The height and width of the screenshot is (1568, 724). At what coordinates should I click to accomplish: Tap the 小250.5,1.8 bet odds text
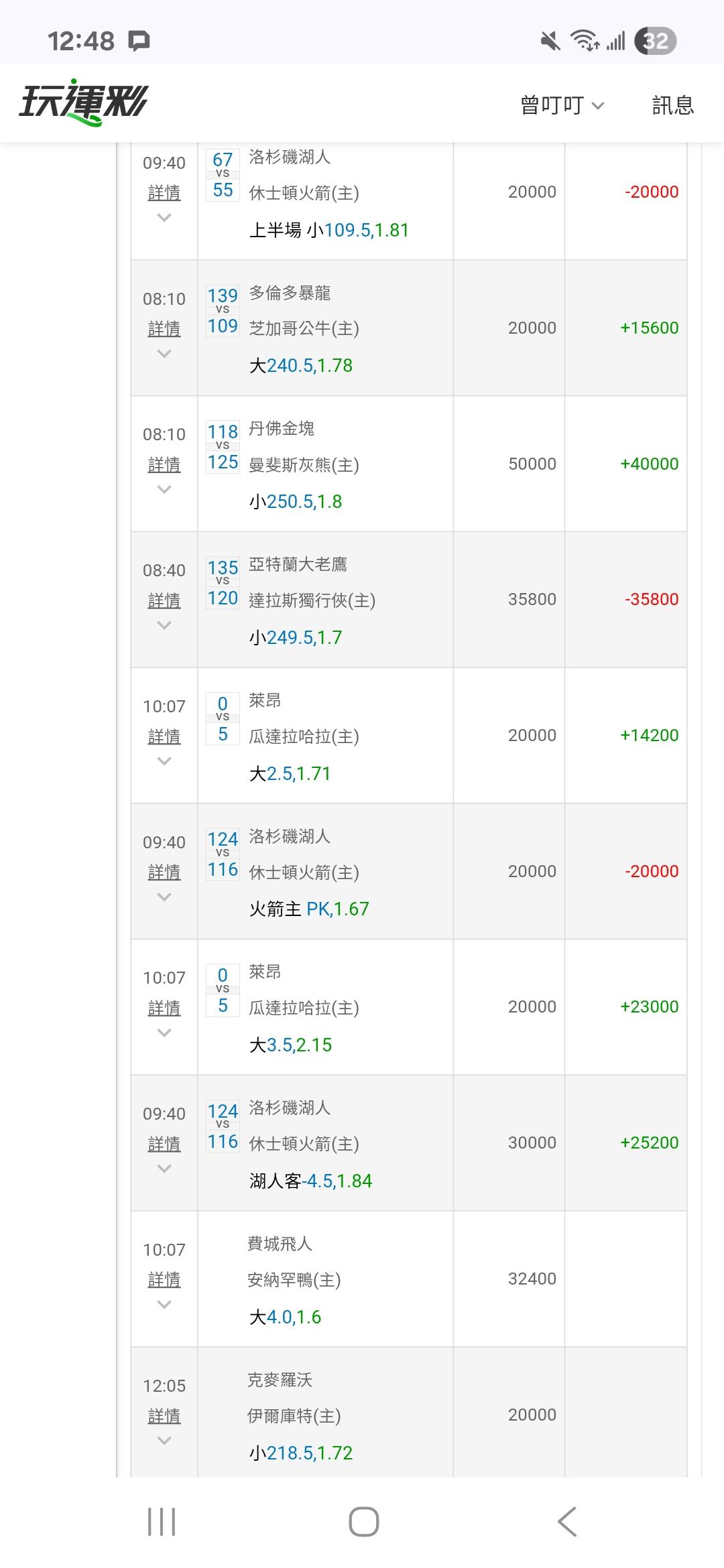pos(296,501)
